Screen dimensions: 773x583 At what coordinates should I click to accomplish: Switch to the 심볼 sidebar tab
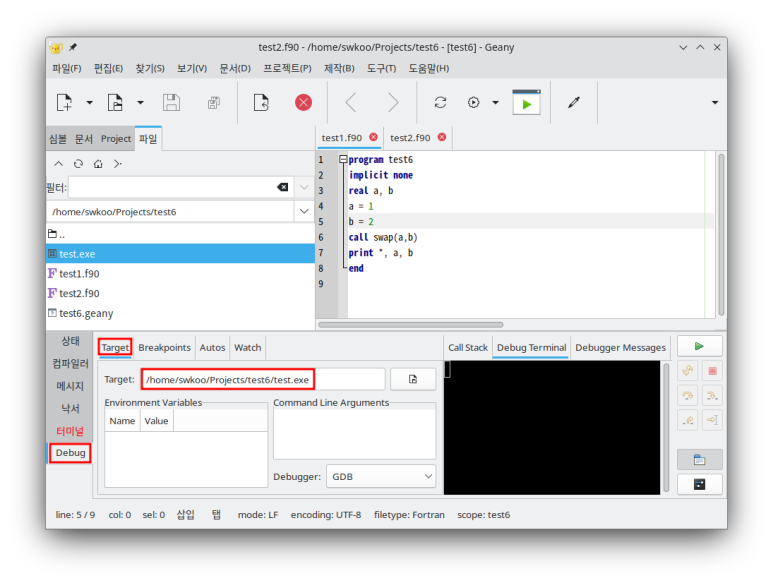58,139
